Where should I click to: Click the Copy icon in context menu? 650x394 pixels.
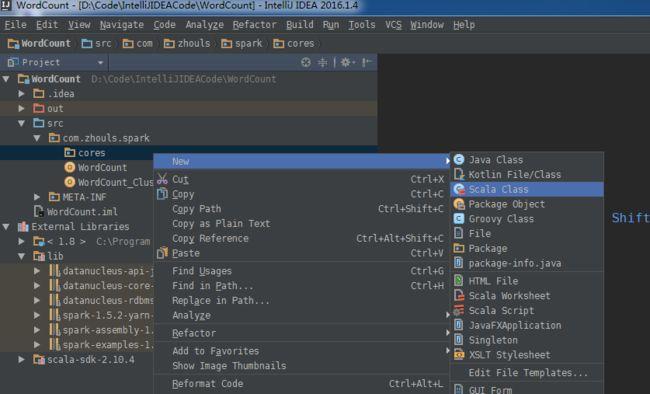click(x=162, y=194)
